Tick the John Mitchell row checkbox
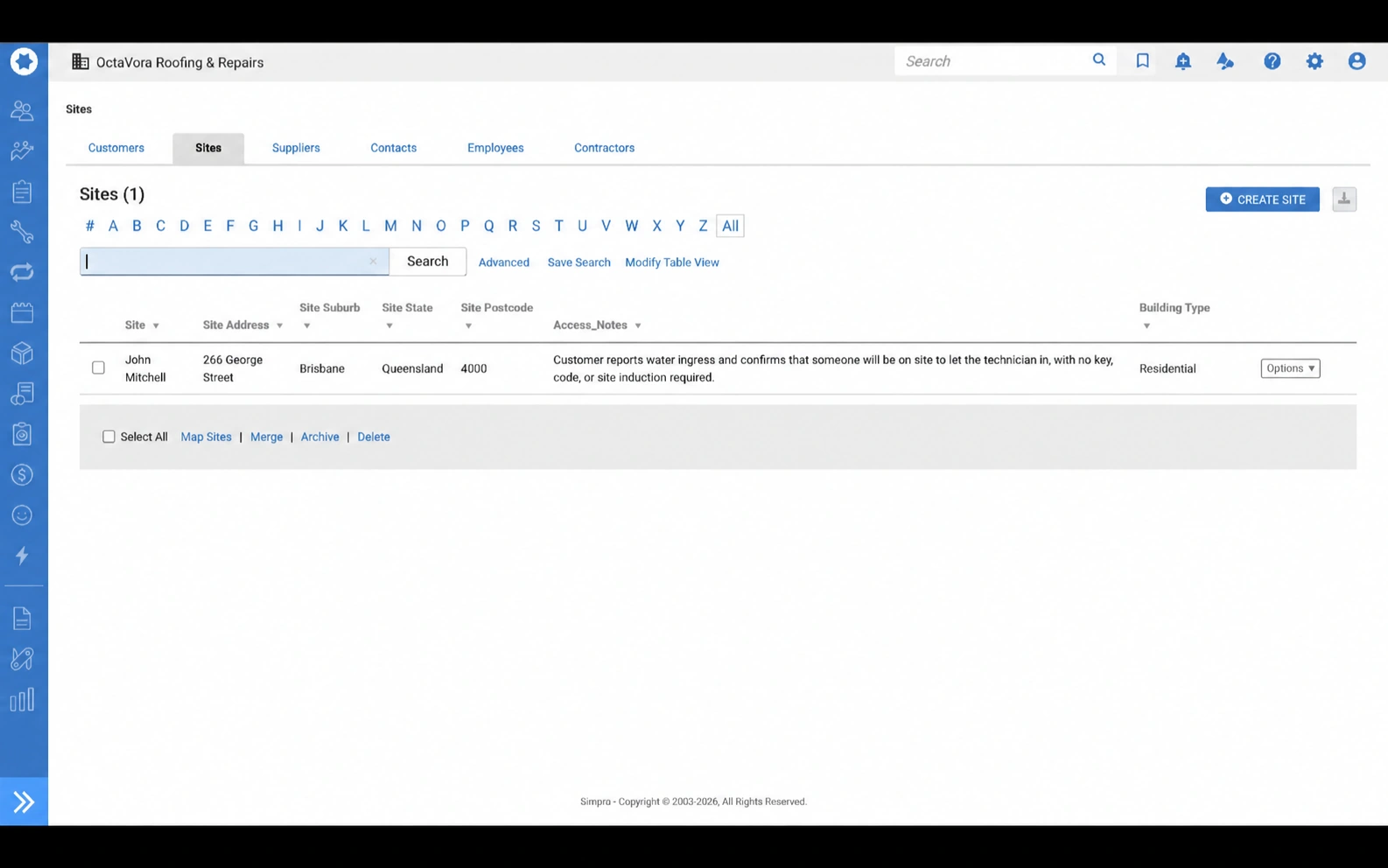The width and height of the screenshot is (1388, 868). 98,367
